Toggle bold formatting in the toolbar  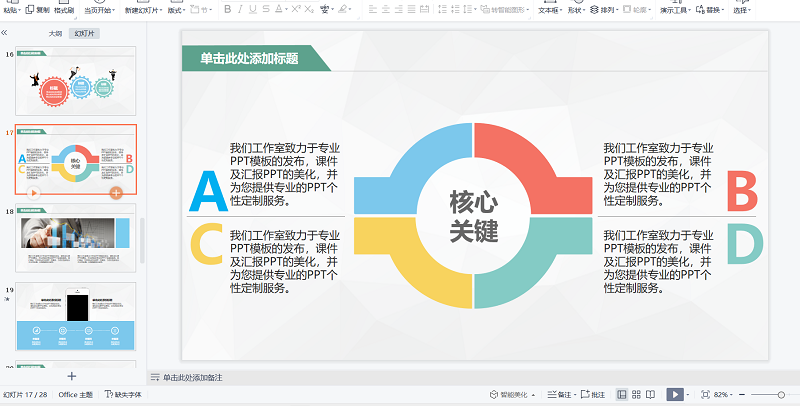[x=227, y=10]
